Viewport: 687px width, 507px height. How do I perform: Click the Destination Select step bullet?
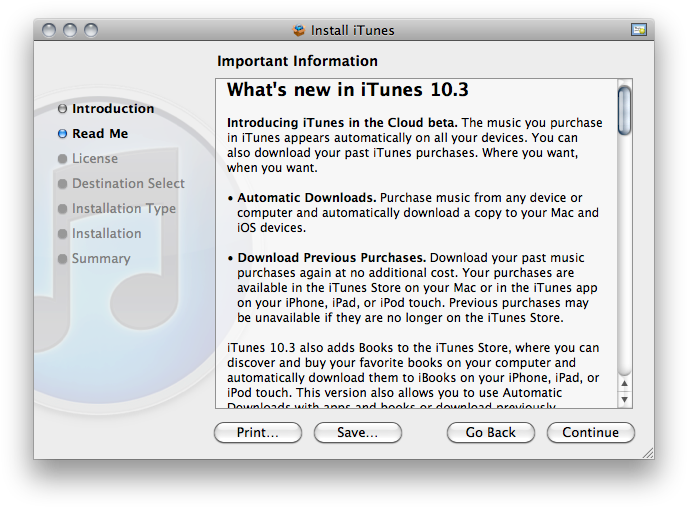62,184
